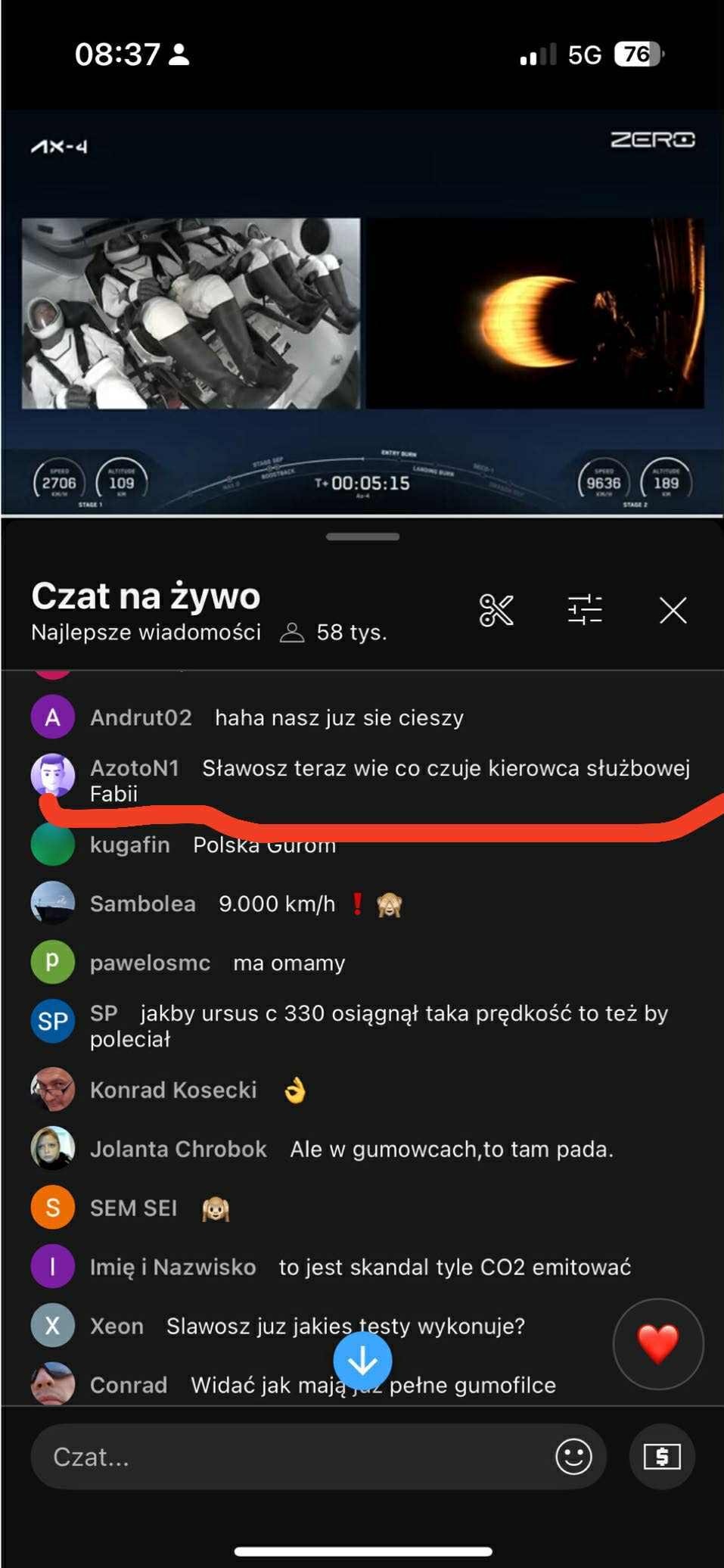The image size is (724, 1568).
Task: Tap the chat panel drag handle
Action: (362, 537)
